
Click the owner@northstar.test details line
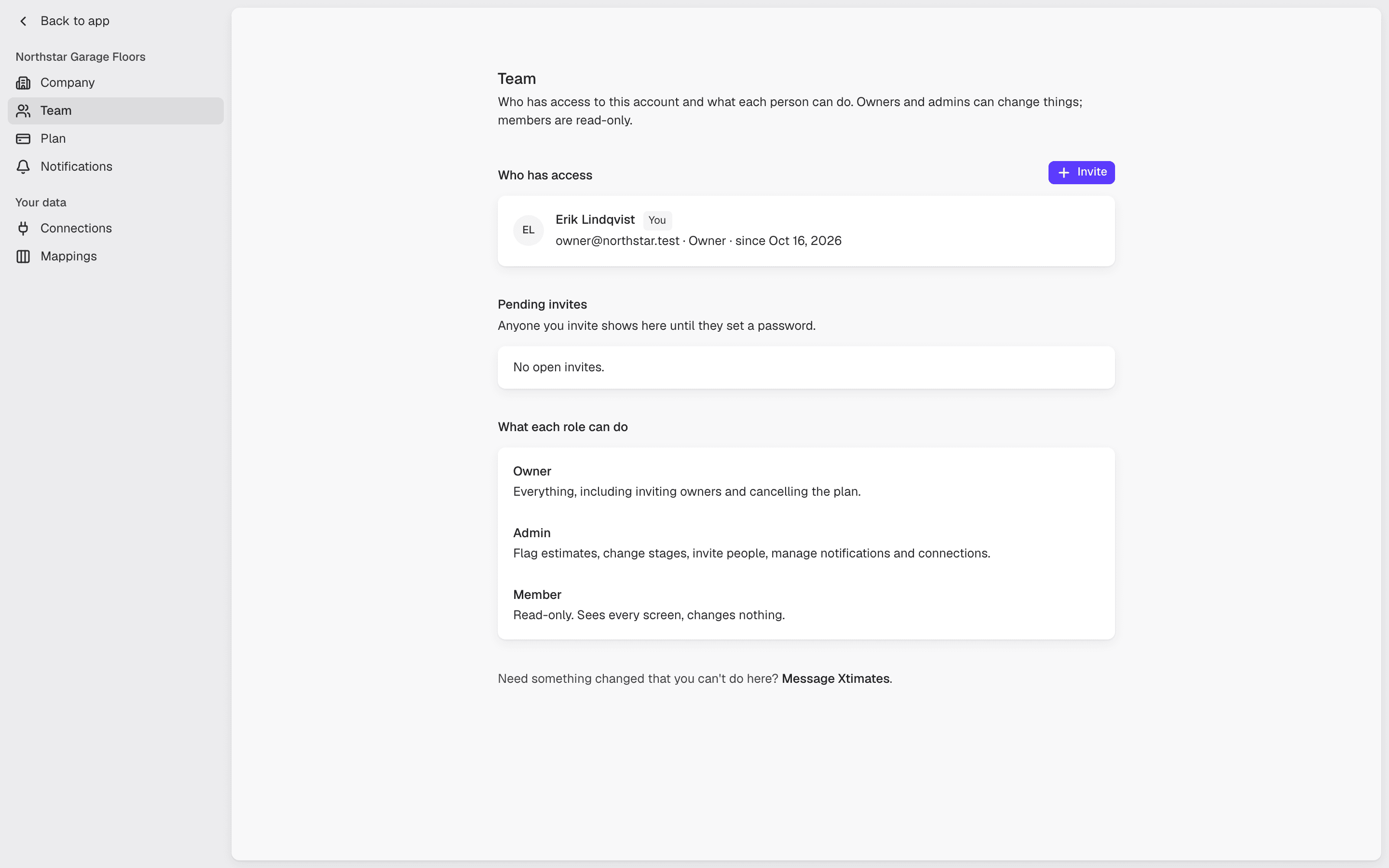tap(698, 241)
